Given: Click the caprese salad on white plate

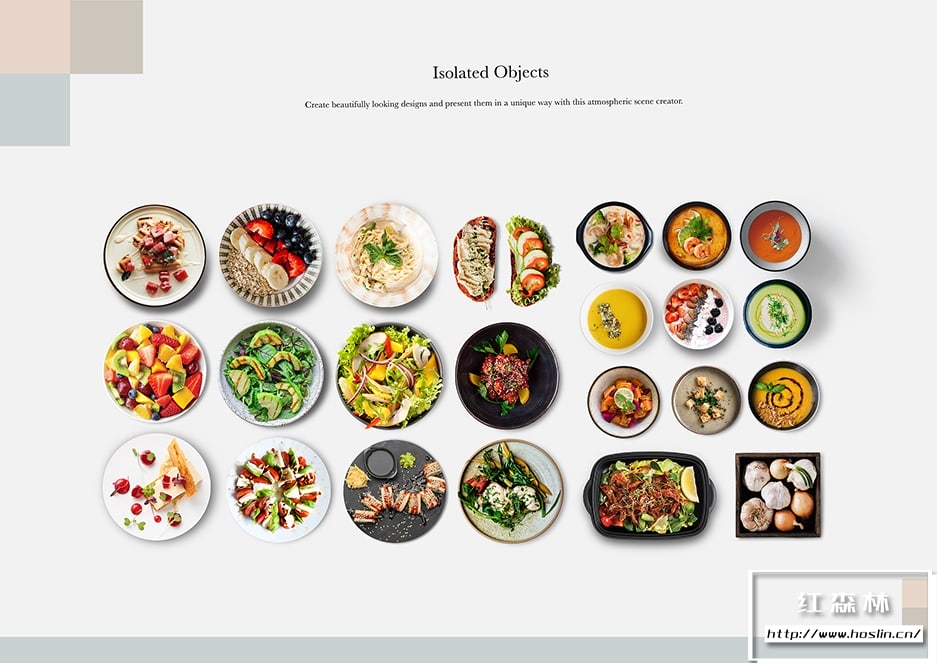Looking at the screenshot, I should click(278, 490).
